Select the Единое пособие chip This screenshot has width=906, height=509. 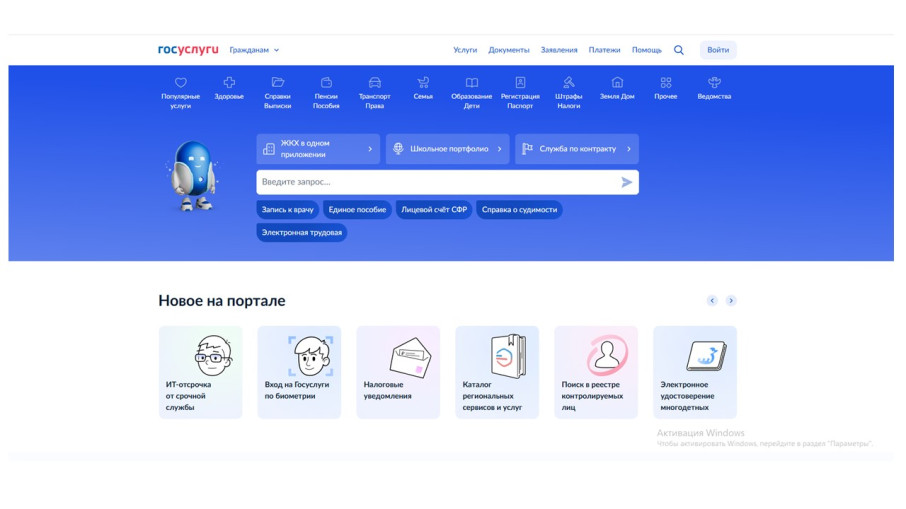(357, 210)
